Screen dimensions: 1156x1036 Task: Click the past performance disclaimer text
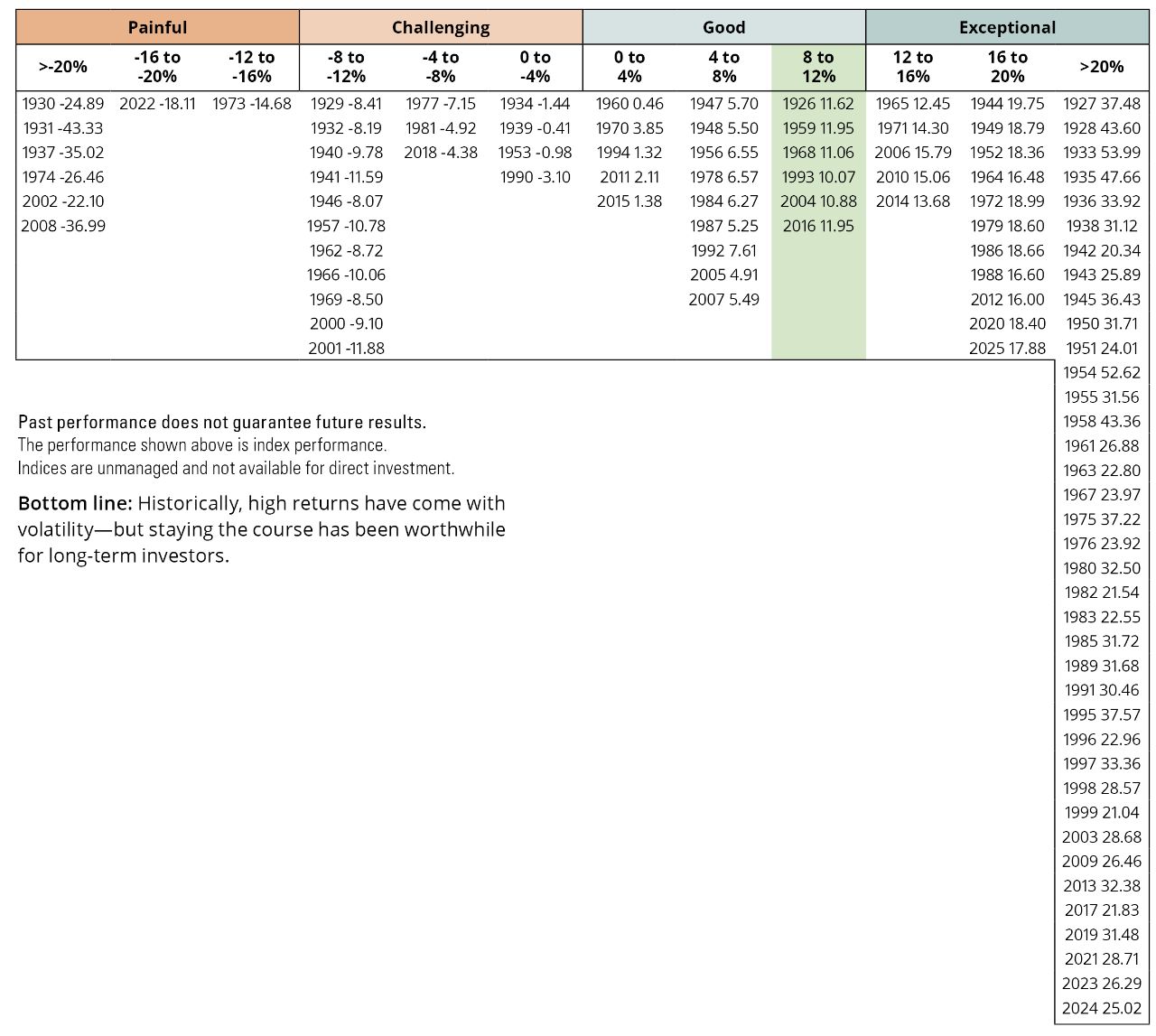coord(222,422)
